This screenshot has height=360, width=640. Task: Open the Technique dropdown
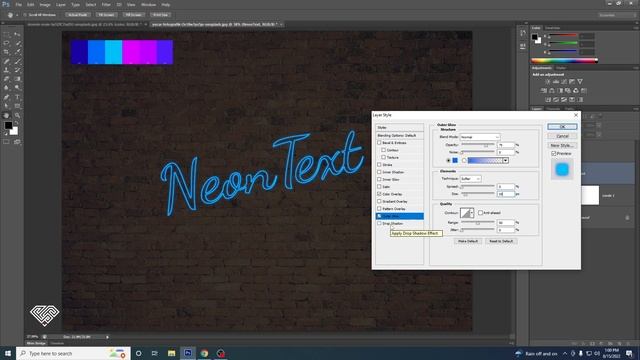pos(471,179)
